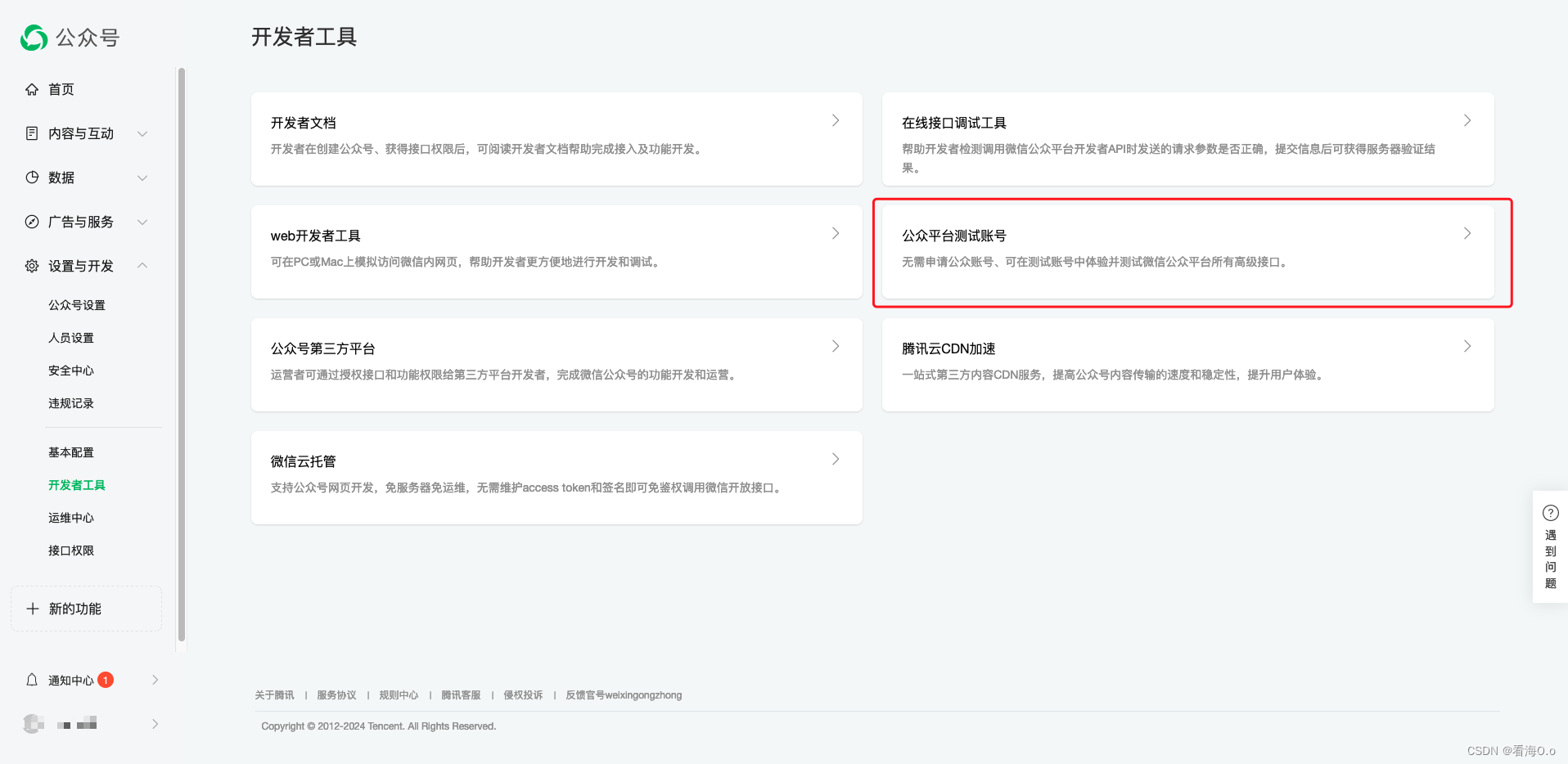Open the 微信云托管 card title
The width and height of the screenshot is (1568, 764).
click(x=304, y=461)
